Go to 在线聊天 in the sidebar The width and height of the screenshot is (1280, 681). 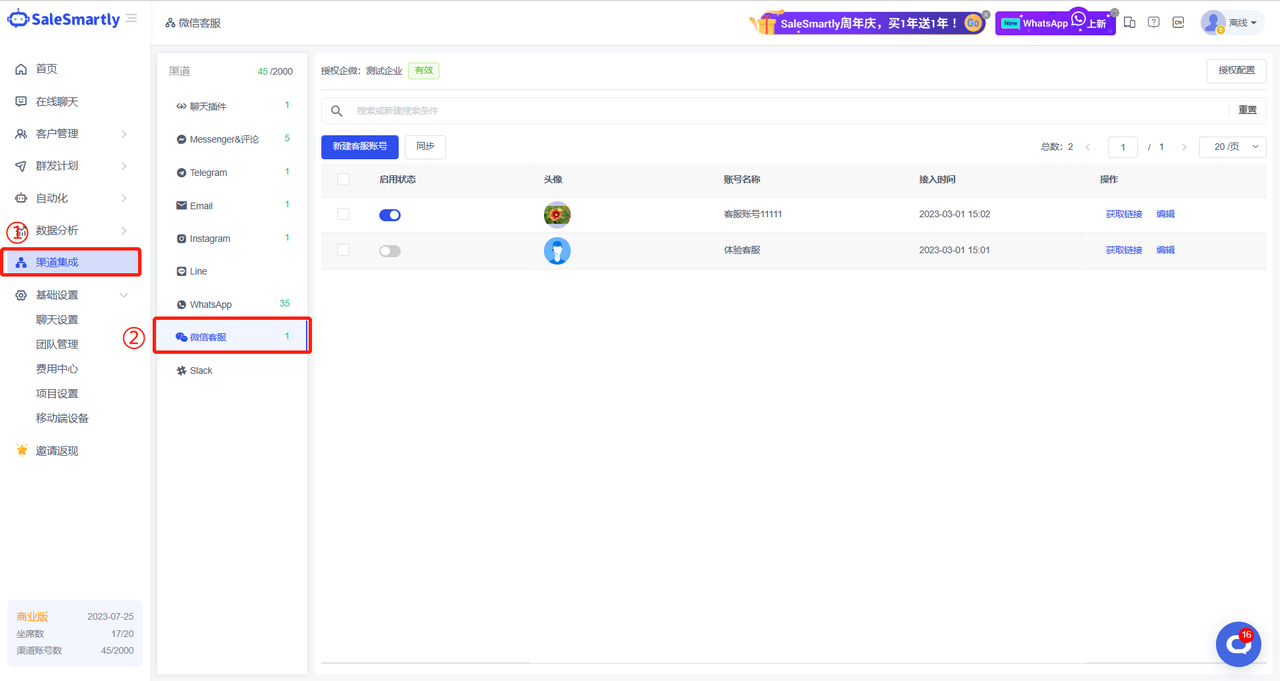click(x=57, y=102)
